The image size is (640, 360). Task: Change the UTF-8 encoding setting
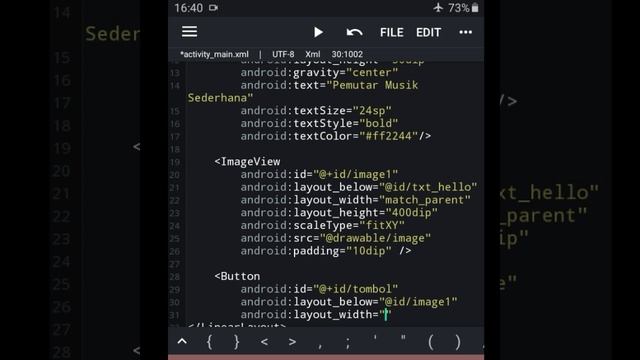coord(283,54)
